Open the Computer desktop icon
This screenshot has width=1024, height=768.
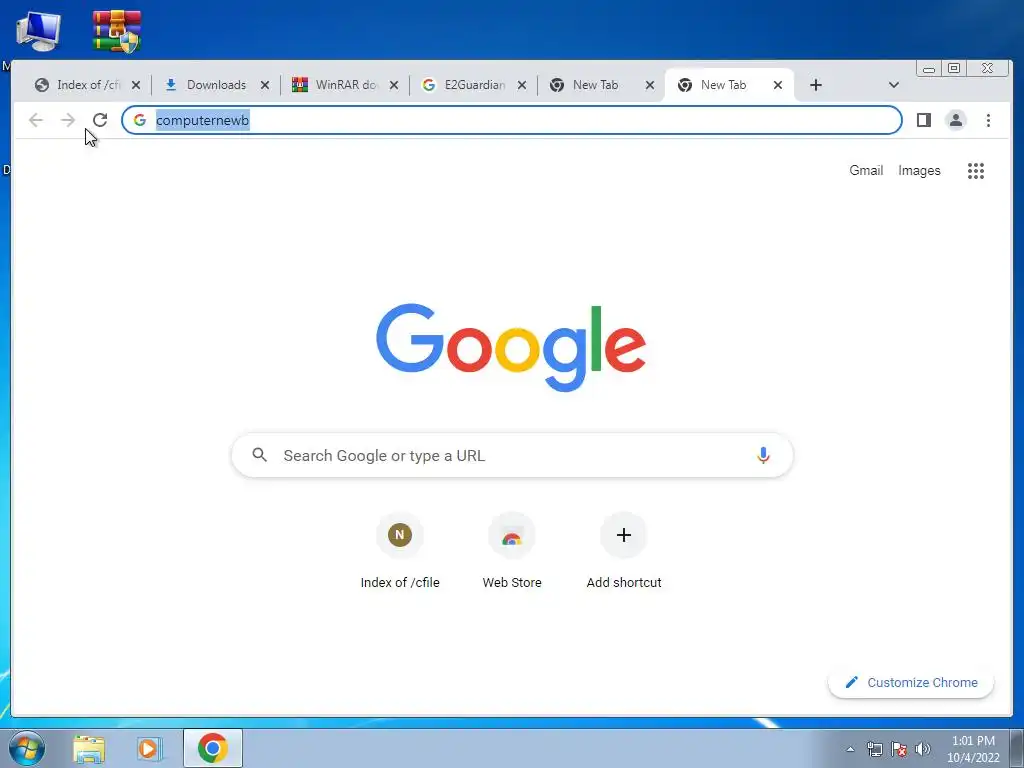(x=38, y=31)
